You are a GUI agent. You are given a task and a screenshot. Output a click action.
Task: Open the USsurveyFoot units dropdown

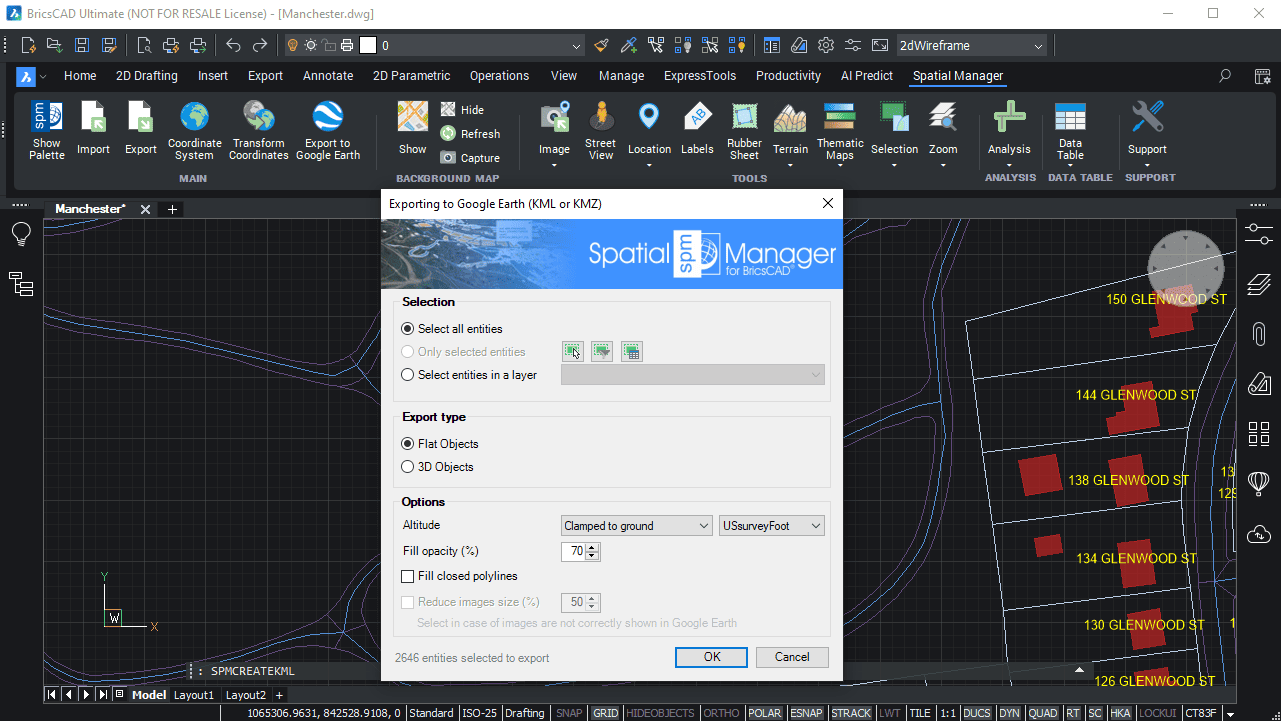772,526
